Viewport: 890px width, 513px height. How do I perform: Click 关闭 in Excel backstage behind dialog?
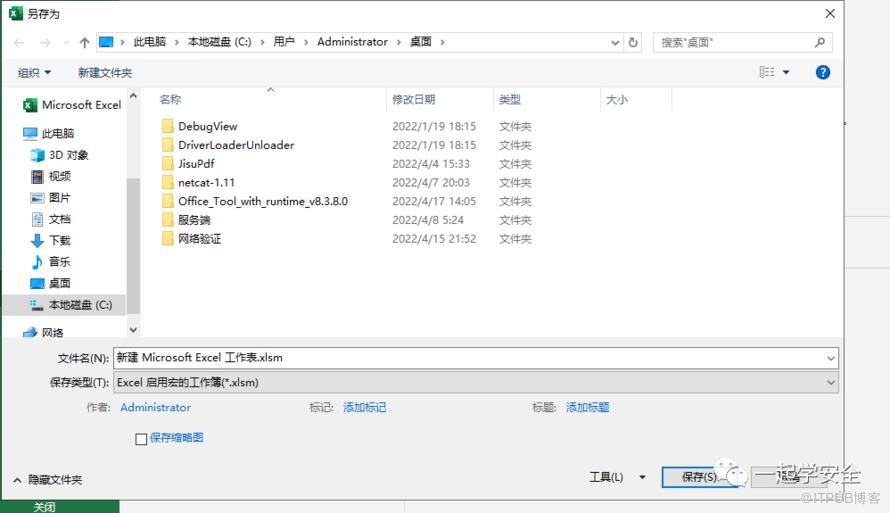tap(44, 507)
